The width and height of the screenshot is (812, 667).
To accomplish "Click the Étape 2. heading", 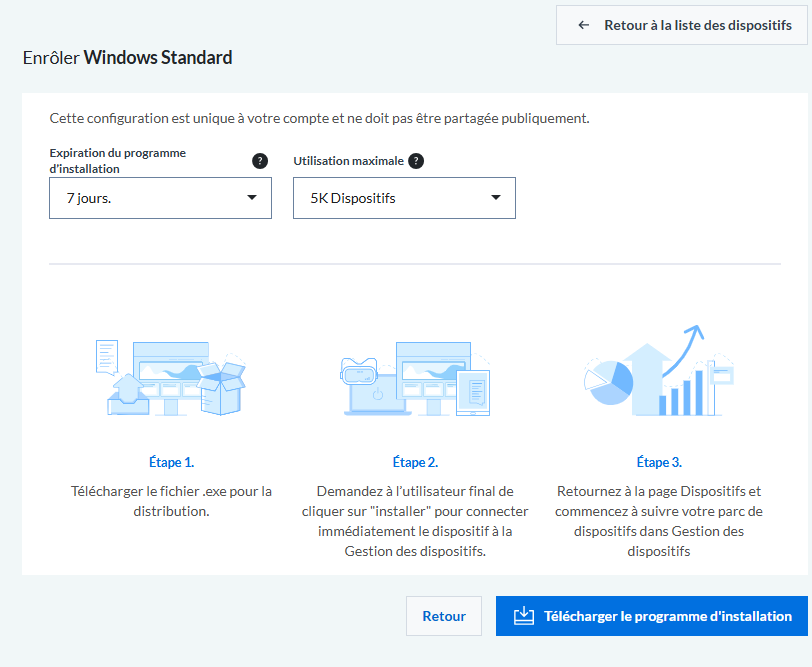I will coord(415,462).
